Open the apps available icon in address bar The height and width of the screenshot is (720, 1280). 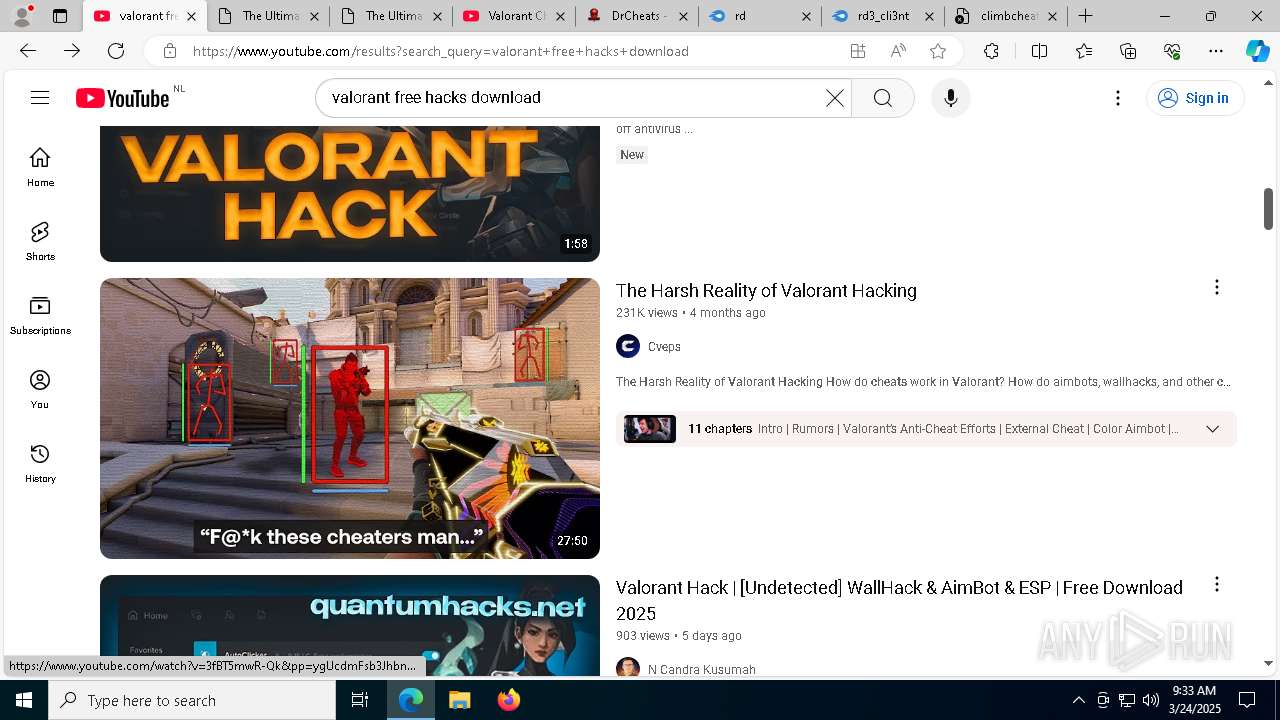coord(857,51)
